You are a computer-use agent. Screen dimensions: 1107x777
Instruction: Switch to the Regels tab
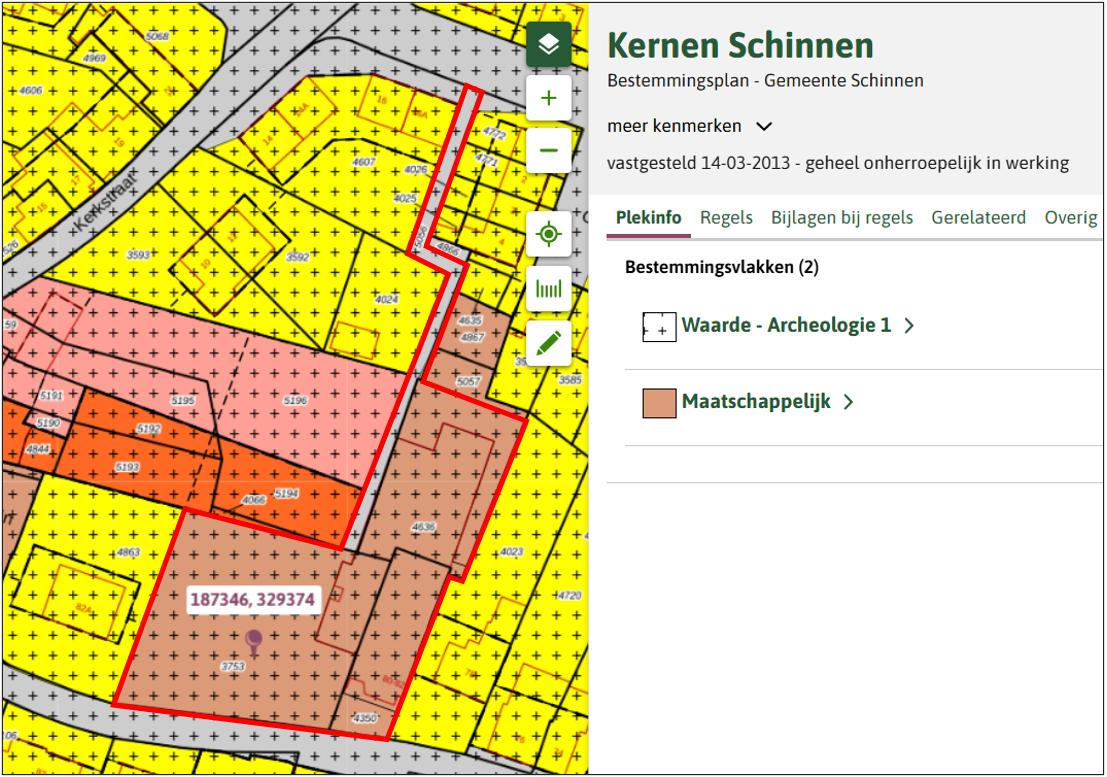[726, 217]
